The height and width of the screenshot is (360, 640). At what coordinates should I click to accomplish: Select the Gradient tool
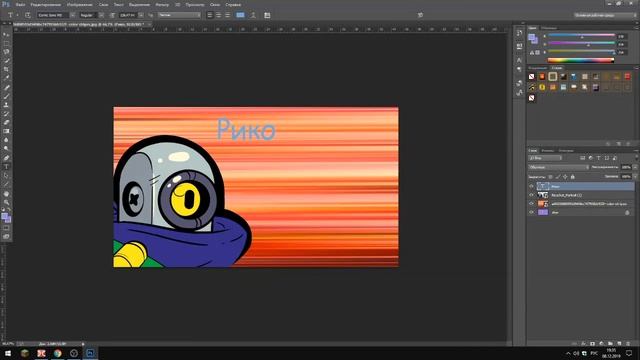pyautogui.click(x=6, y=131)
